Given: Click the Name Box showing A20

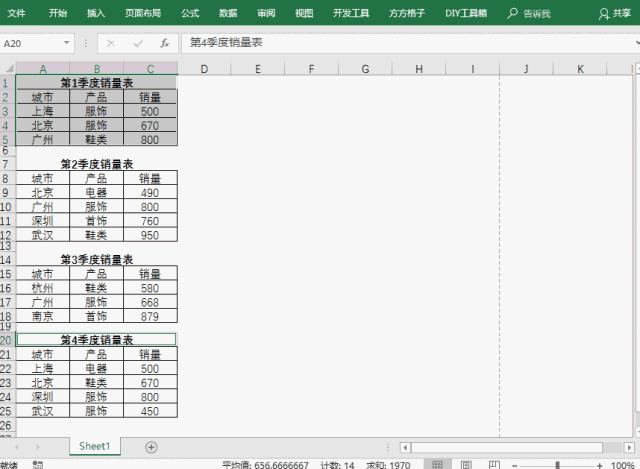Looking at the screenshot, I should [31, 43].
